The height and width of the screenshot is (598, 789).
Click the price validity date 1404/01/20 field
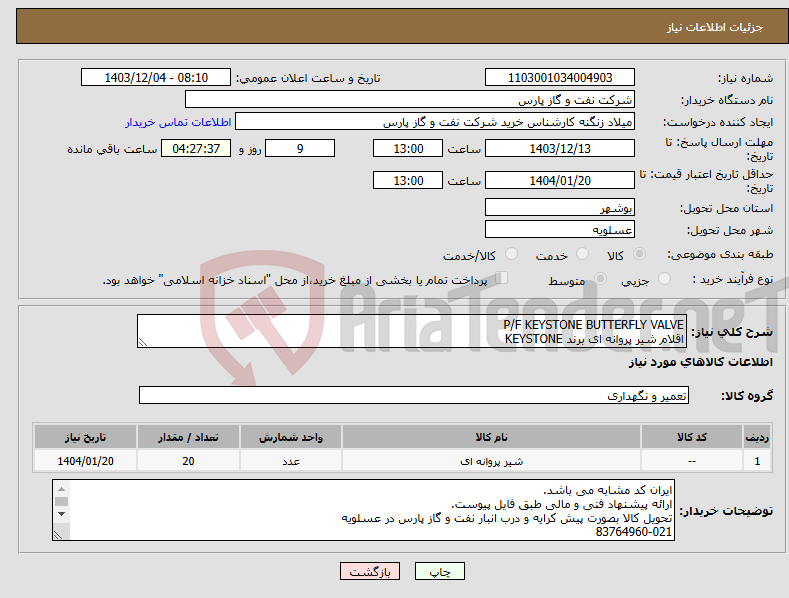[x=560, y=180]
